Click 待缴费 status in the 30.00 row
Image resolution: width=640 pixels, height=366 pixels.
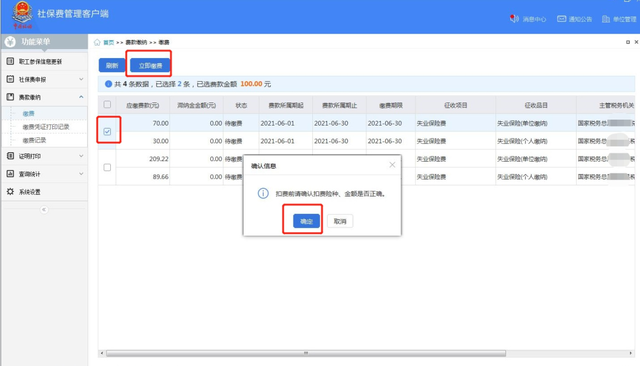pyautogui.click(x=233, y=141)
